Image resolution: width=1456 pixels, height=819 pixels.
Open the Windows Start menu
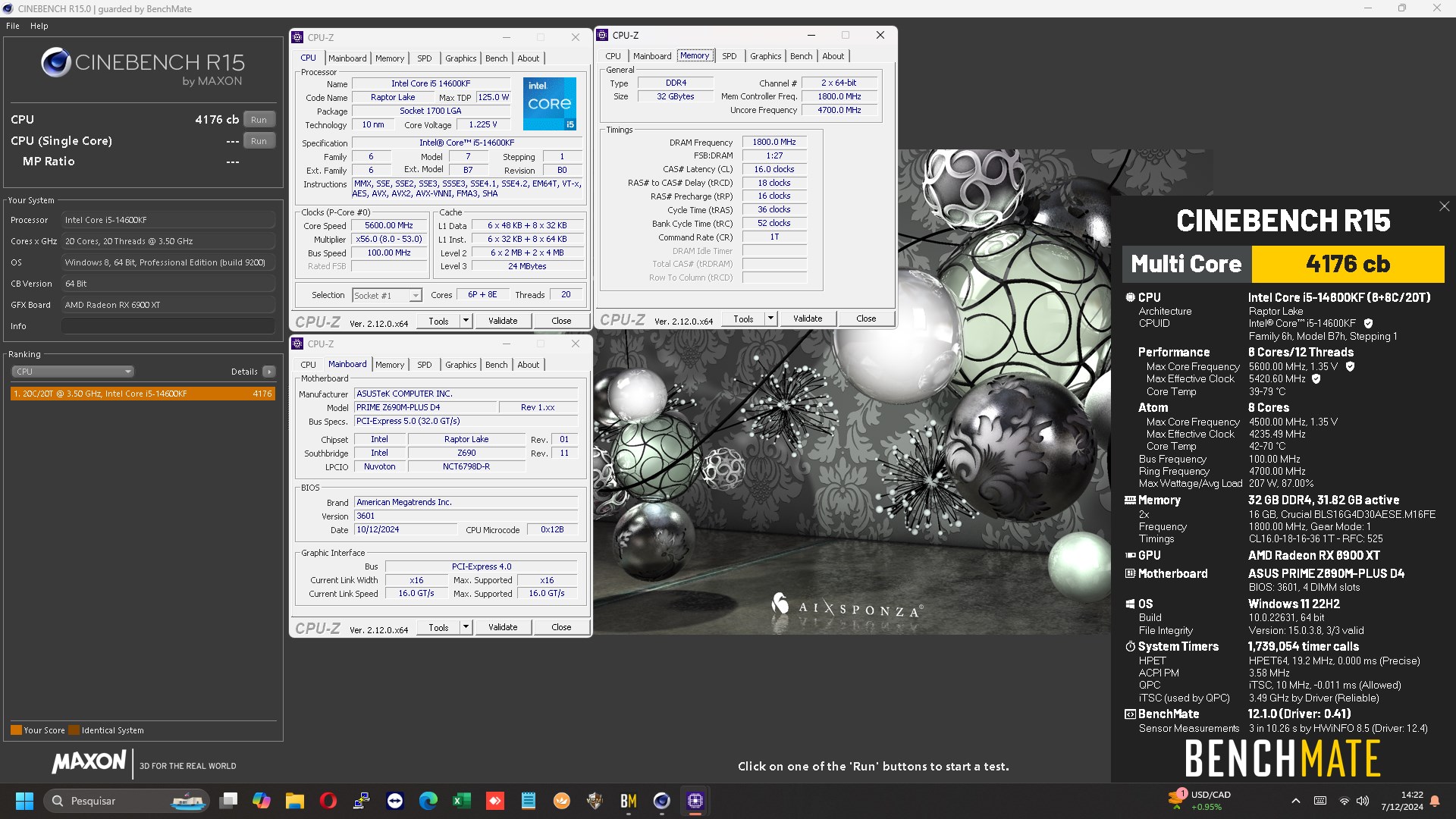coord(24,801)
